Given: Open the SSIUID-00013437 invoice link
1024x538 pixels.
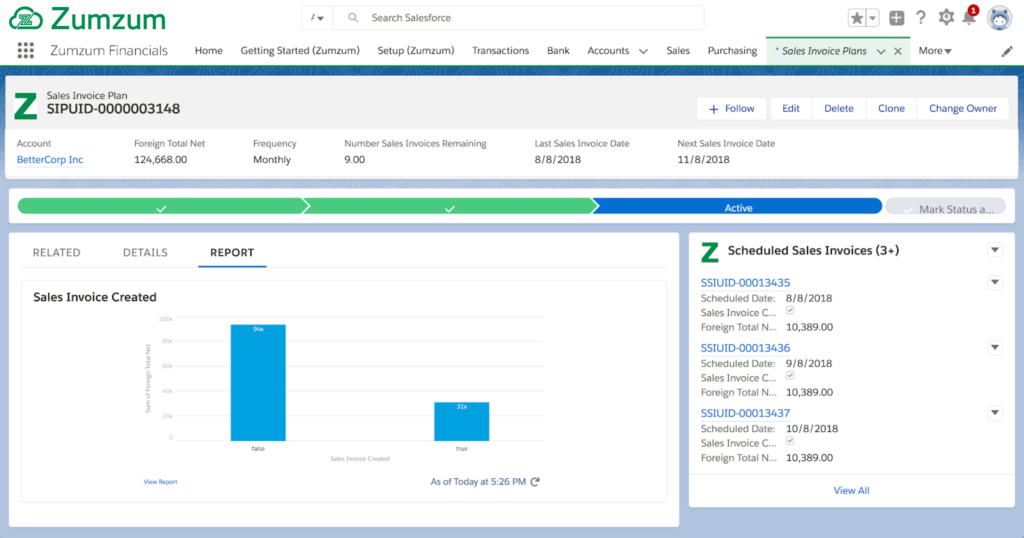Looking at the screenshot, I should (745, 413).
